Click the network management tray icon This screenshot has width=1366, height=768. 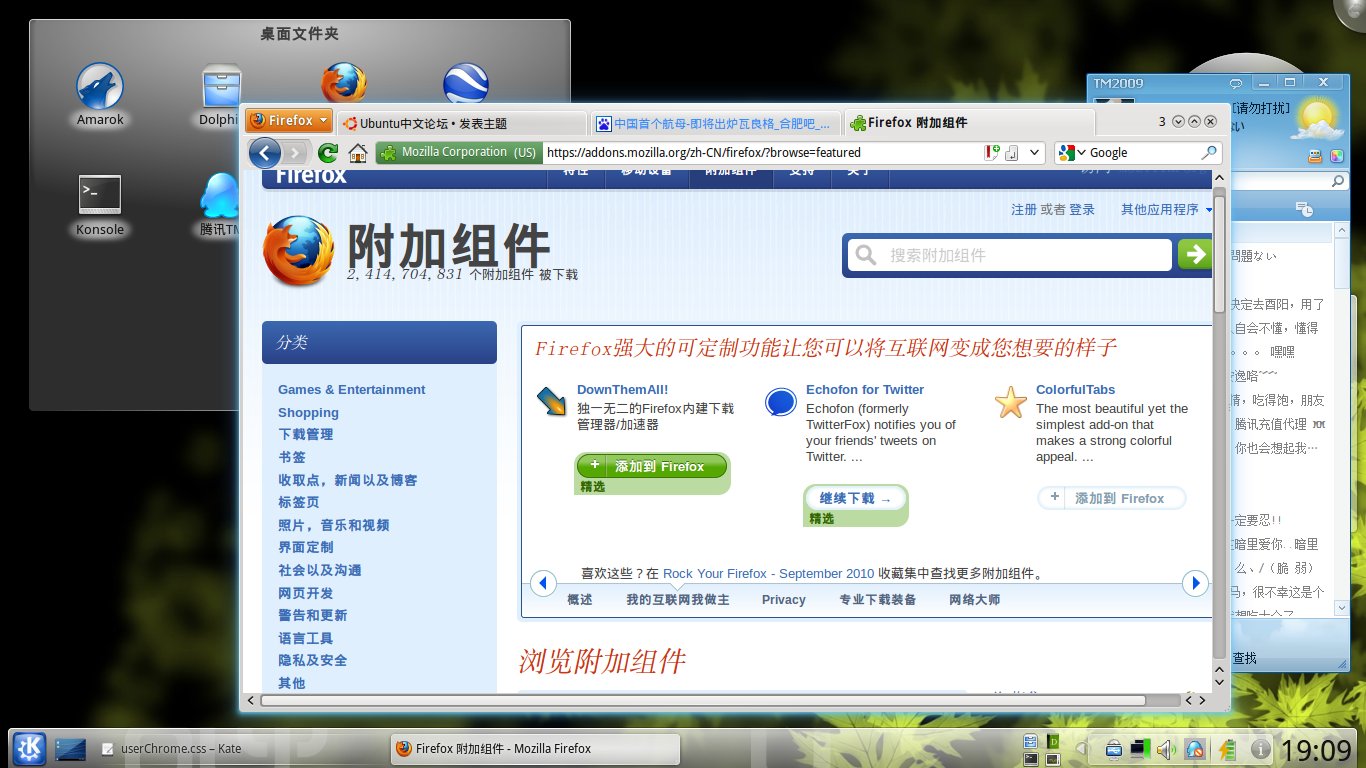(1139, 748)
